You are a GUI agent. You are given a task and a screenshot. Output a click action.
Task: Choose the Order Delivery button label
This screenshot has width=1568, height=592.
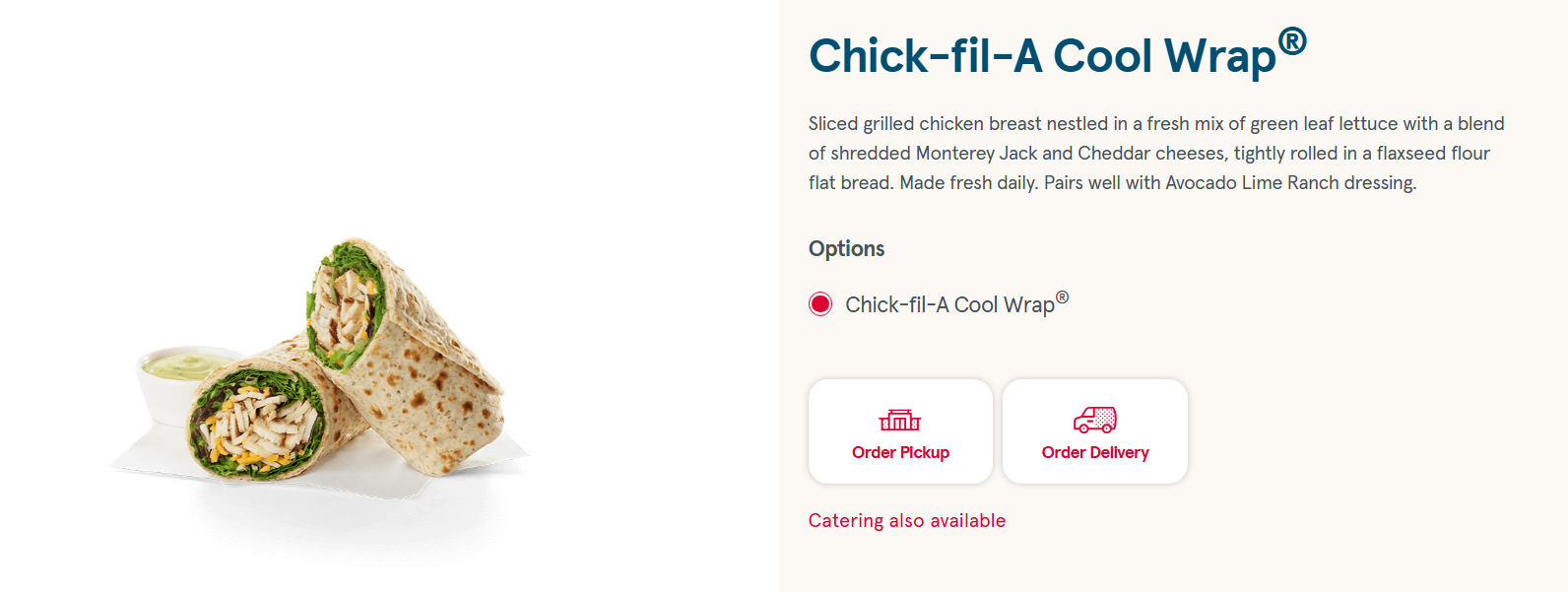coord(1095,453)
